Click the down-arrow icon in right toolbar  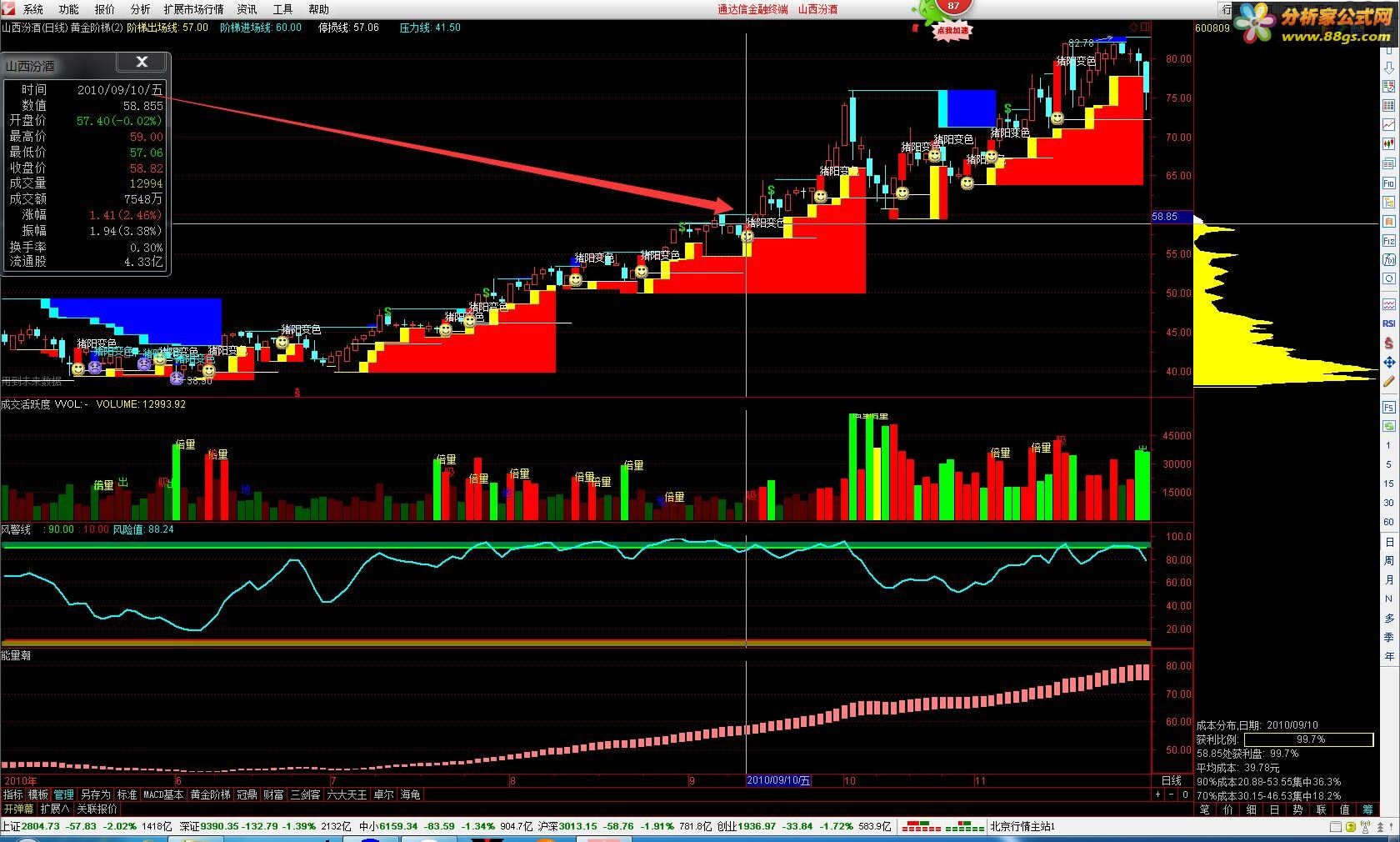pyautogui.click(x=1389, y=68)
